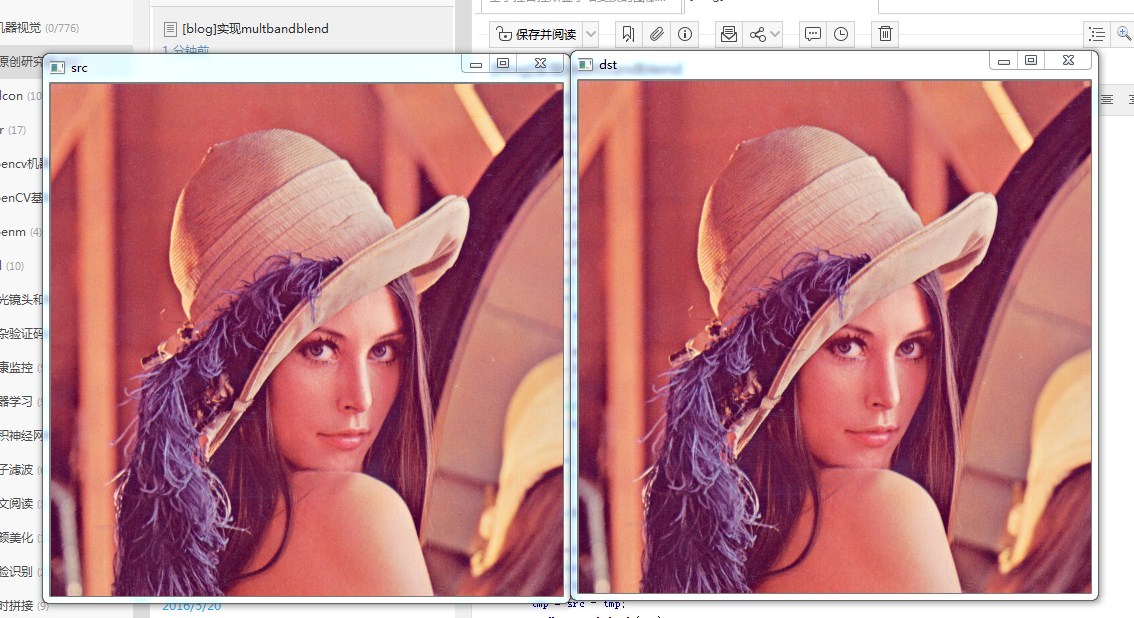Screen dimensions: 1134x618
Task: Toggle the outline list icon at toolbar right
Action: 1097,34
